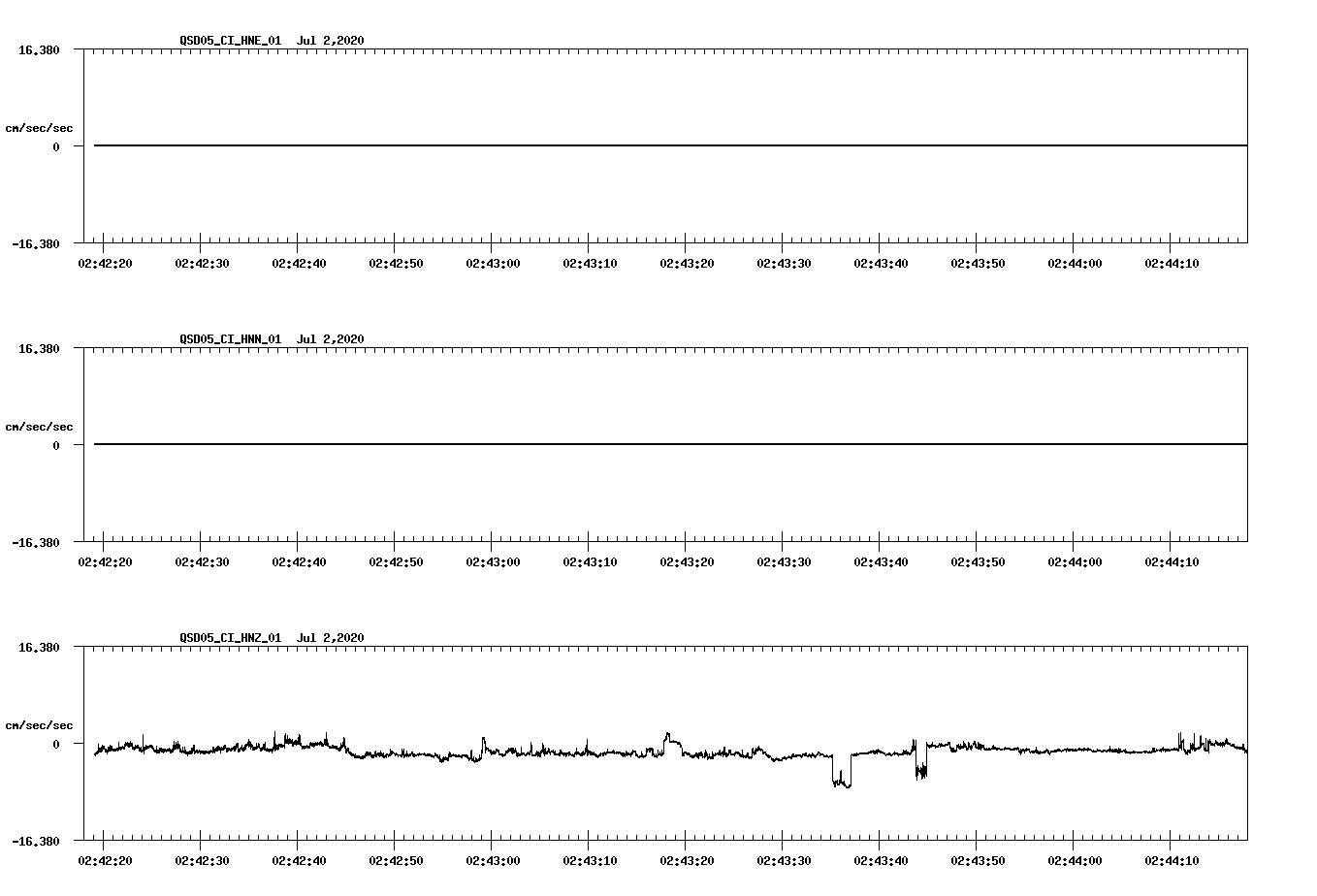This screenshot has width=1317, height=896.
Task: Click 02:42:40 time label on HNN axis
Action: pyautogui.click(x=299, y=561)
